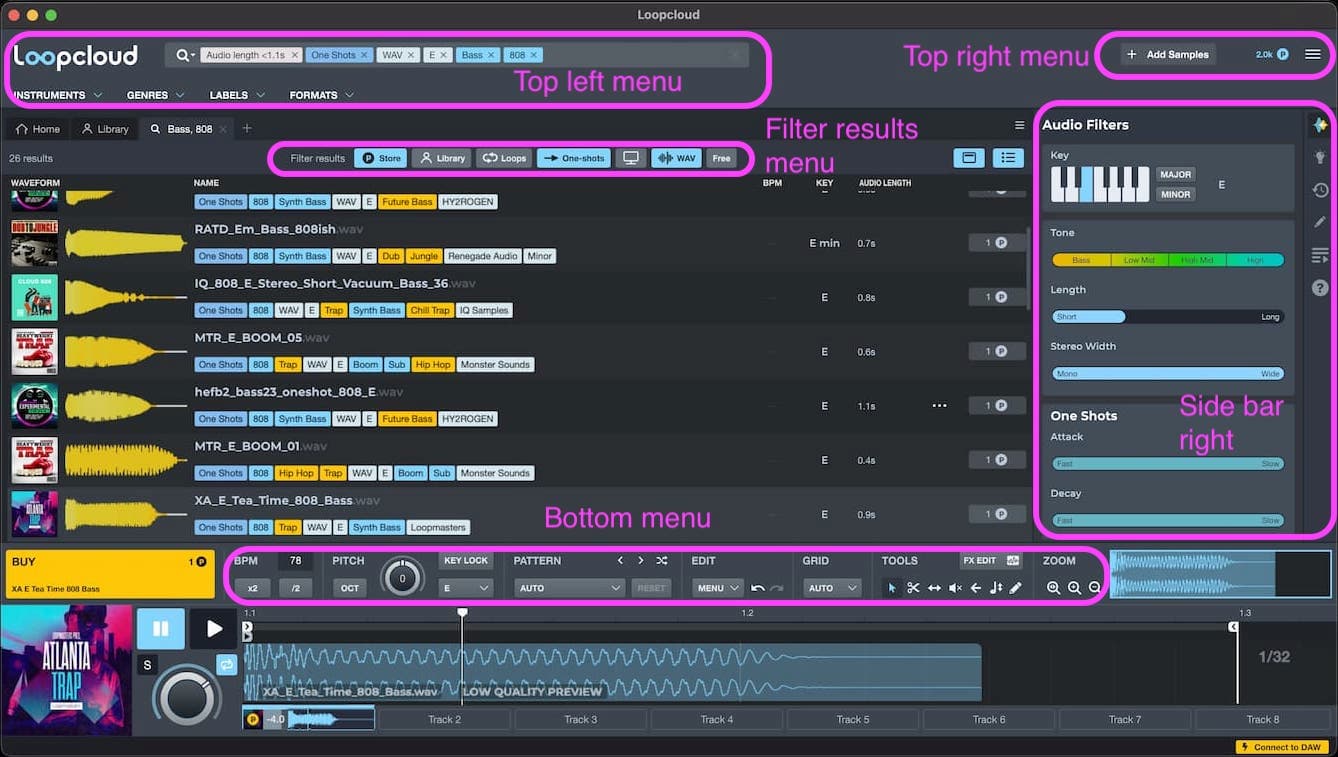The width and height of the screenshot is (1338, 757).
Task: Toggle the S solo button
Action: coord(147,665)
